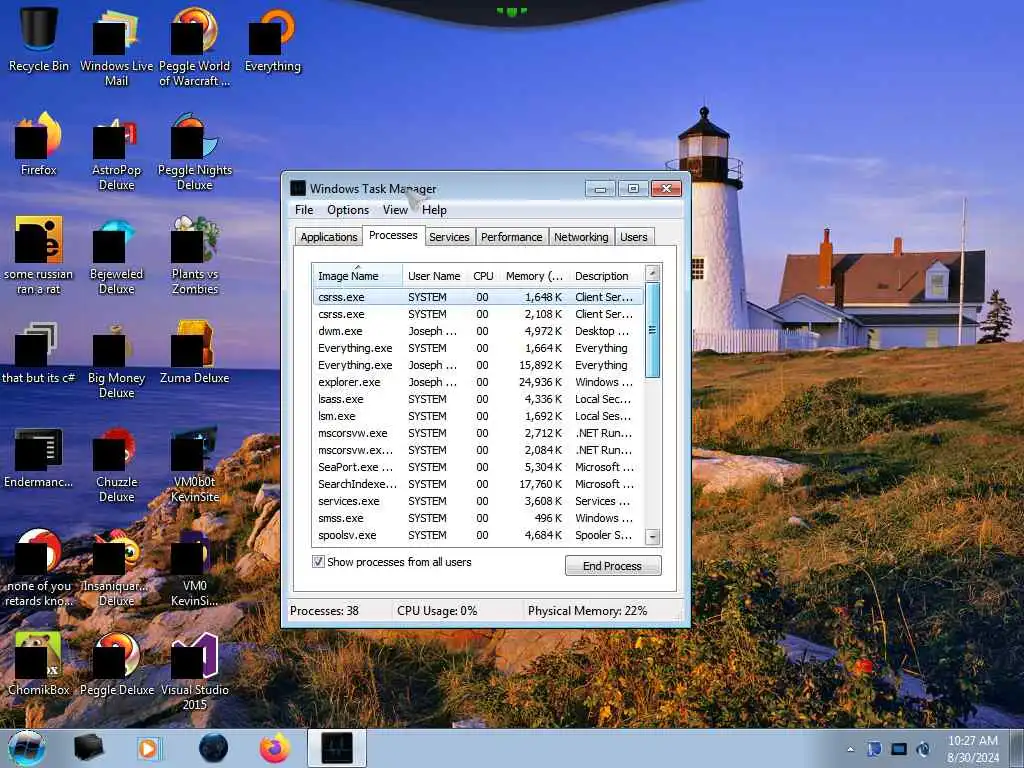Sort by Memory column header
The height and width of the screenshot is (768, 1024).
click(x=534, y=276)
